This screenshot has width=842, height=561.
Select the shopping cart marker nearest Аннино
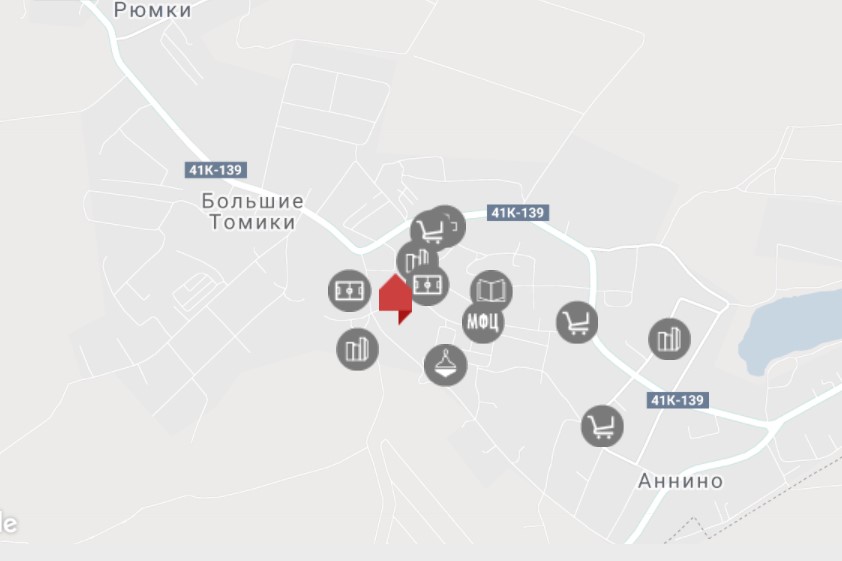click(603, 426)
